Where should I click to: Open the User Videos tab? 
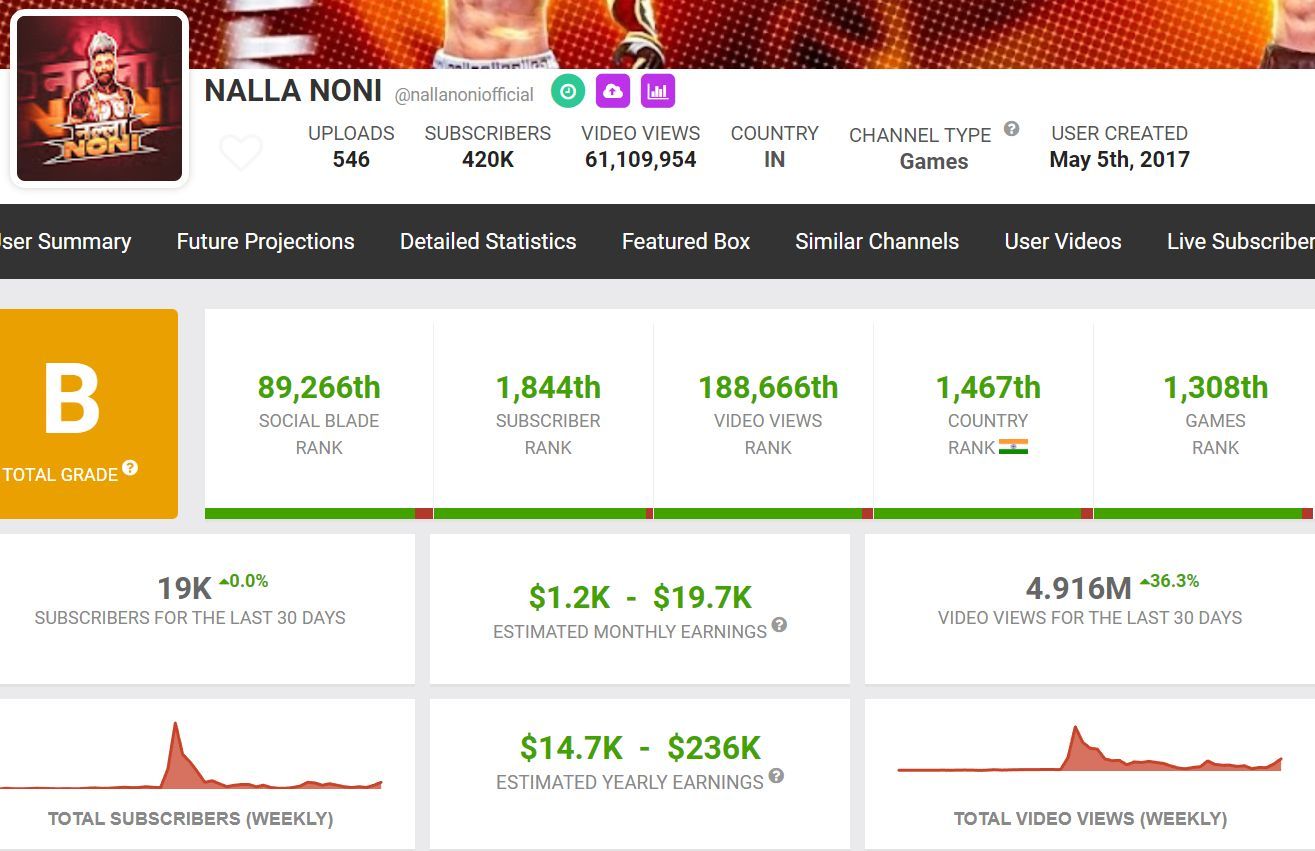pos(1063,241)
